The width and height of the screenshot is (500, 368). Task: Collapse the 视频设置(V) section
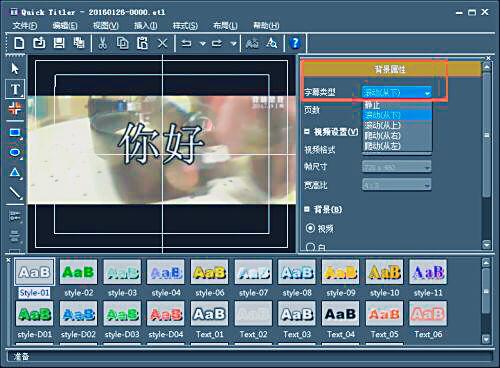coord(307,132)
